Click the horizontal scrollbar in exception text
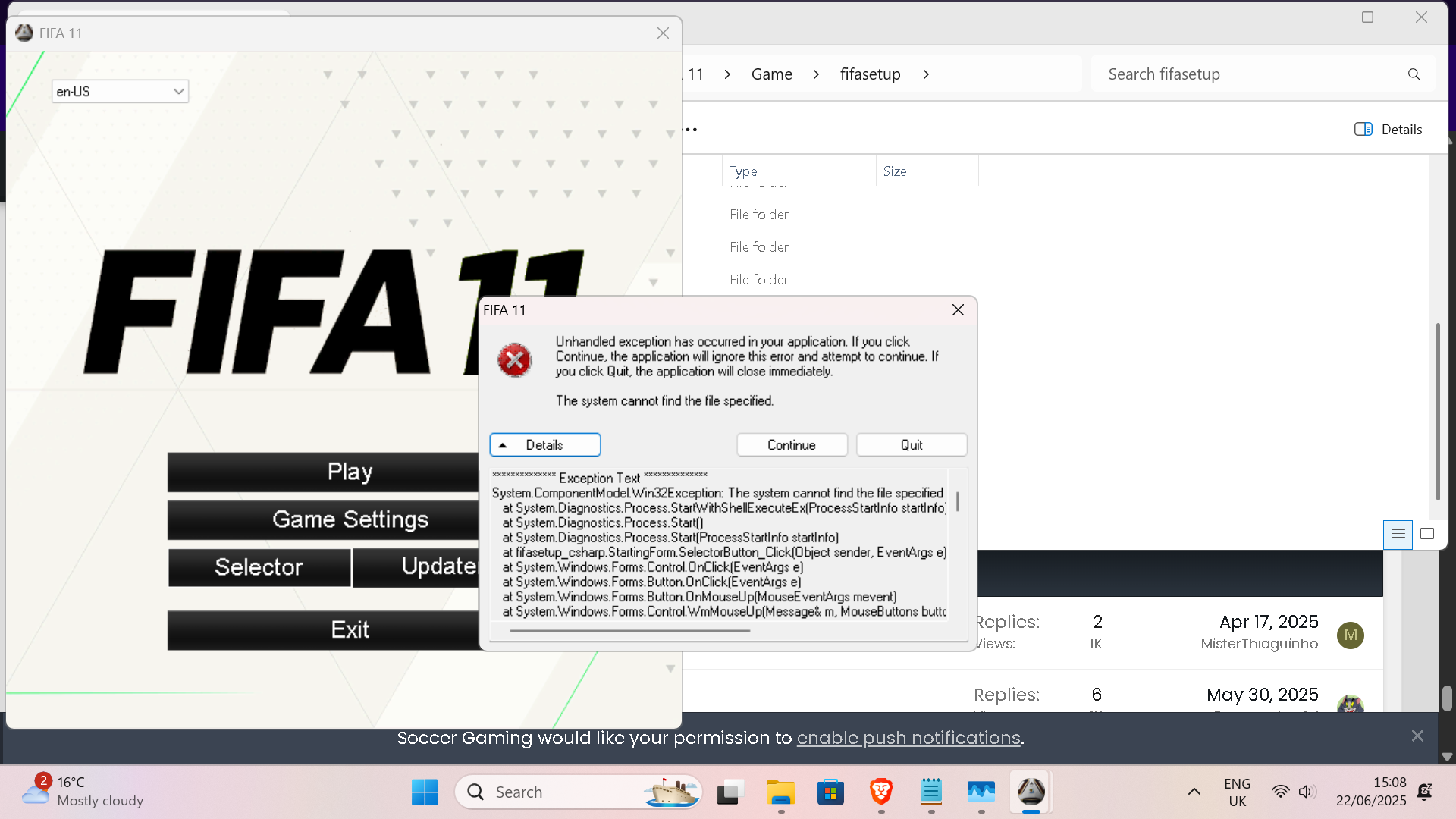 click(629, 631)
